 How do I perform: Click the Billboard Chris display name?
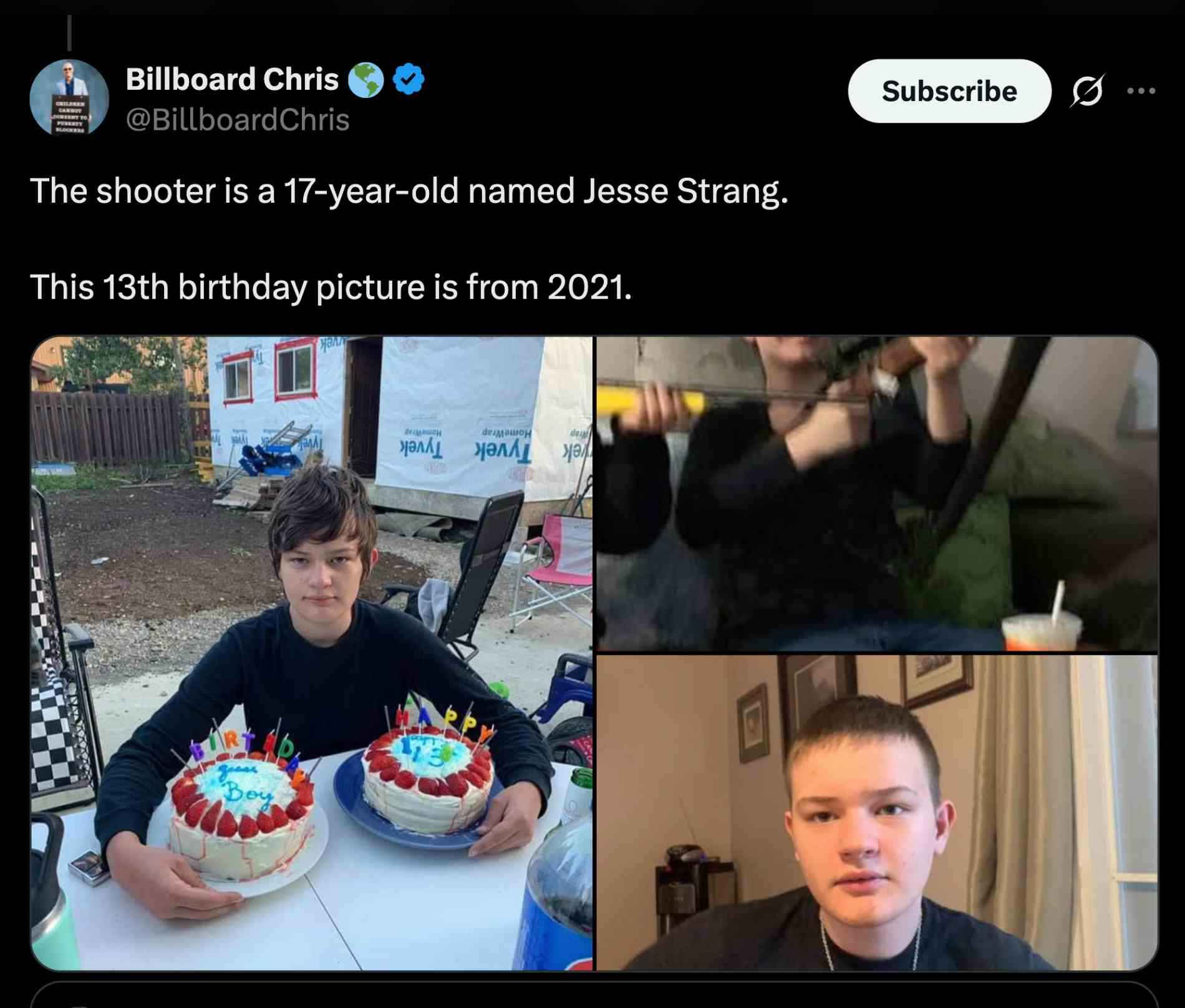pos(232,79)
